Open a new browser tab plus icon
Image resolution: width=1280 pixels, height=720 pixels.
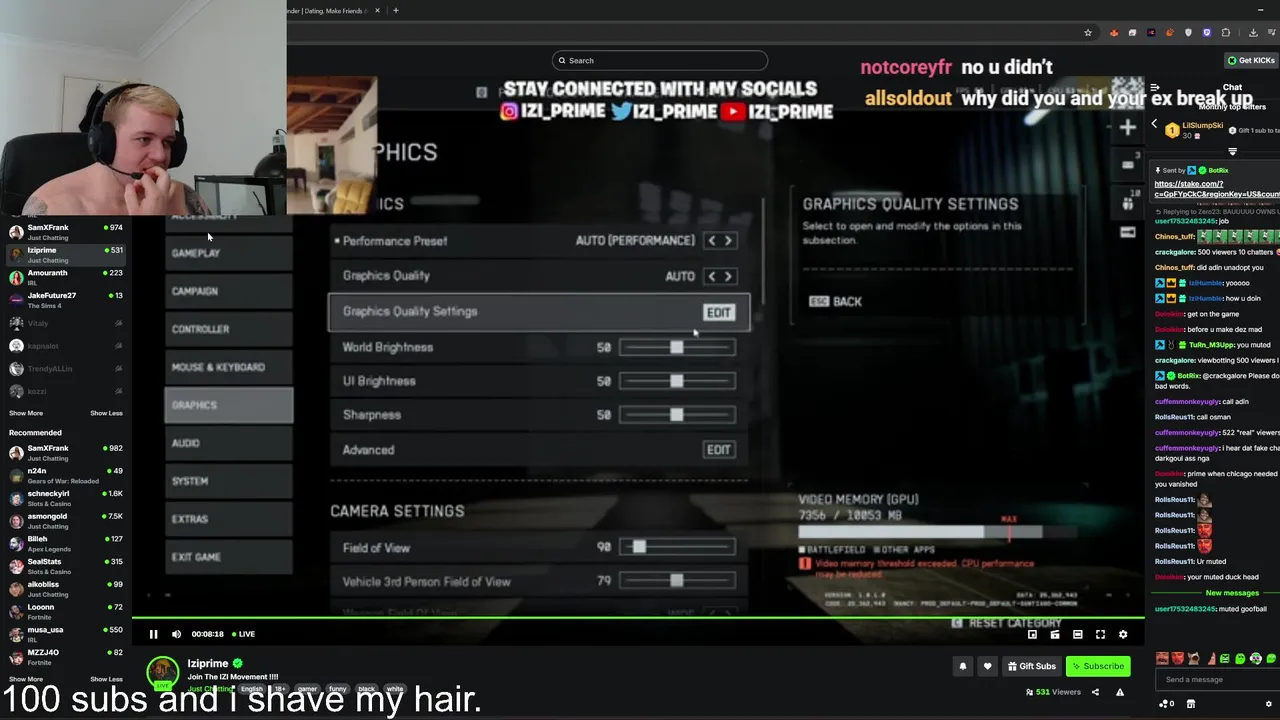click(x=396, y=11)
